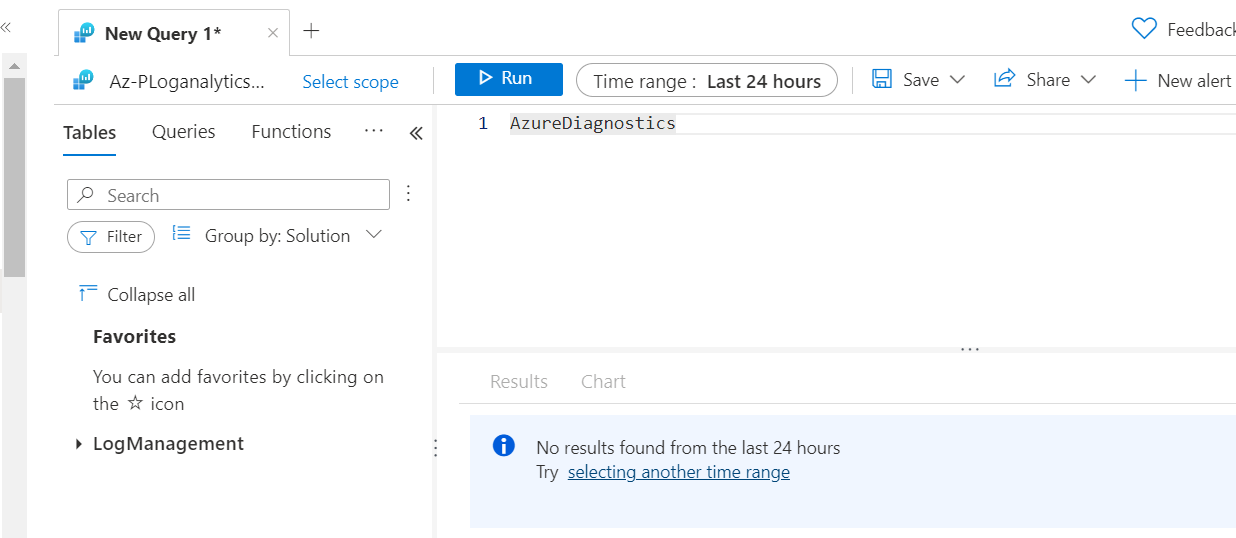Viewport: 1236px width, 538px height.
Task: Open the more tabs ellipsis menu
Action: pos(374,131)
